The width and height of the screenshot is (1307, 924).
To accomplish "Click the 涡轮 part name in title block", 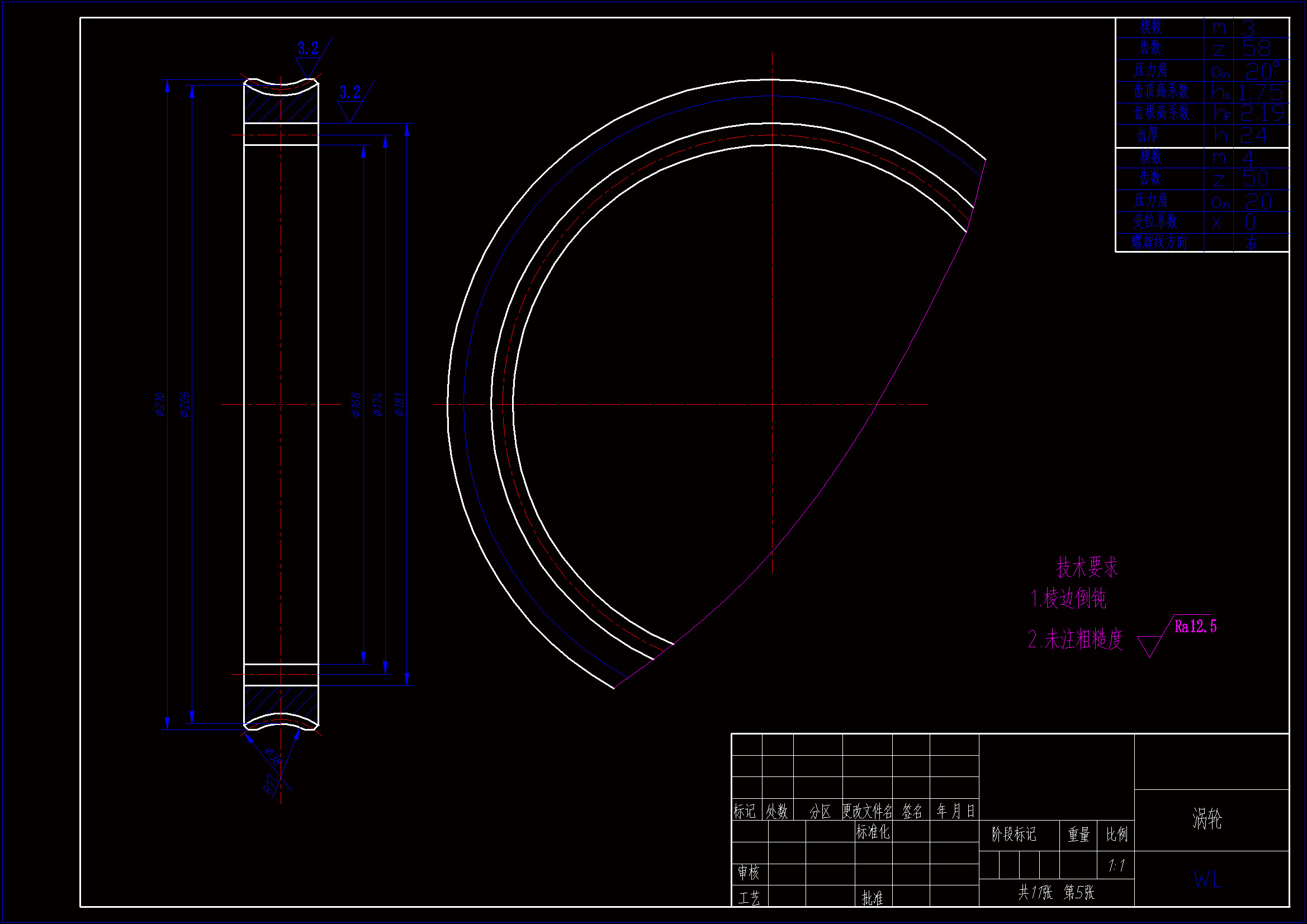I will [x=1207, y=819].
